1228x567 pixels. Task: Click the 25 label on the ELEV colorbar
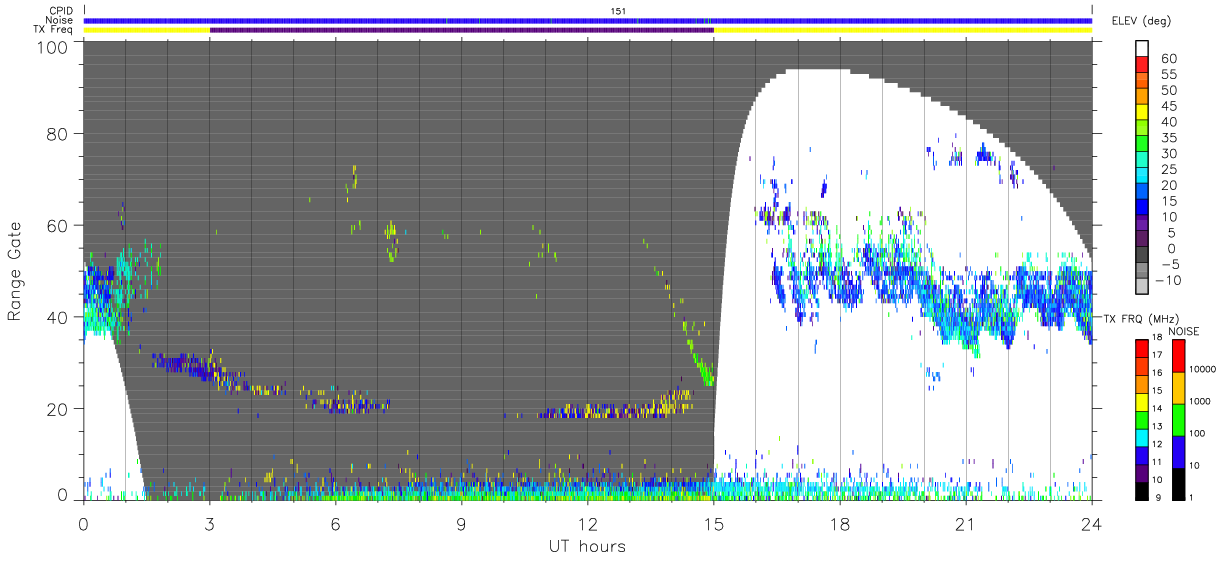coord(1167,169)
